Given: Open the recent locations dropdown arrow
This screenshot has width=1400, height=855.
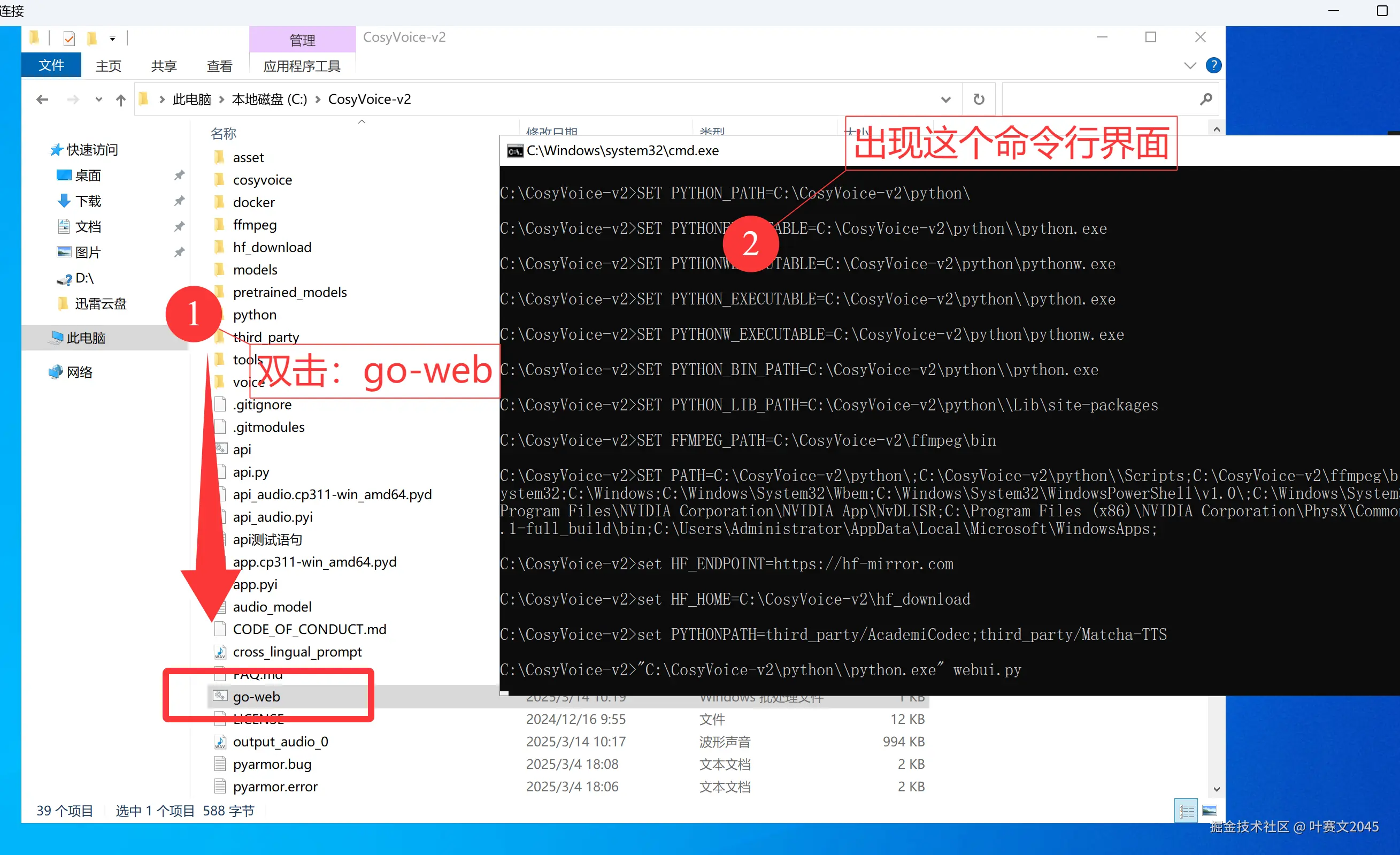Looking at the screenshot, I should click(98, 100).
